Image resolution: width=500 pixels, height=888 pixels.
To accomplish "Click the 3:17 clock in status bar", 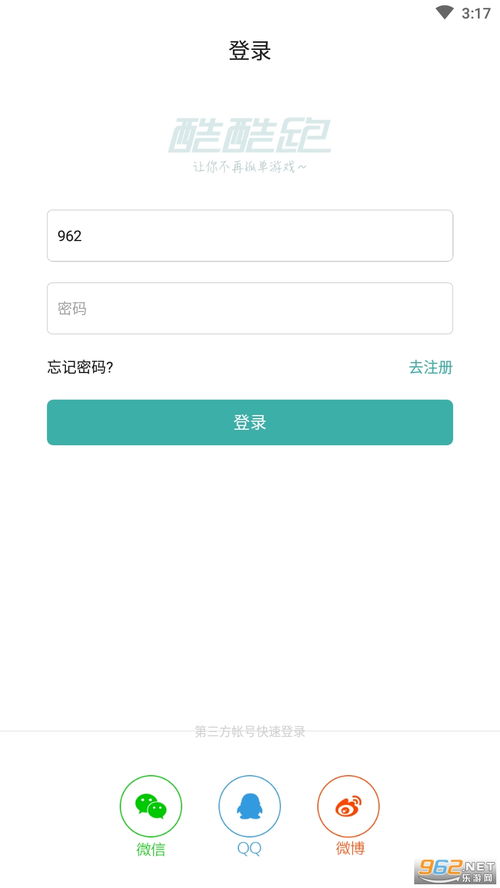I will [x=476, y=13].
